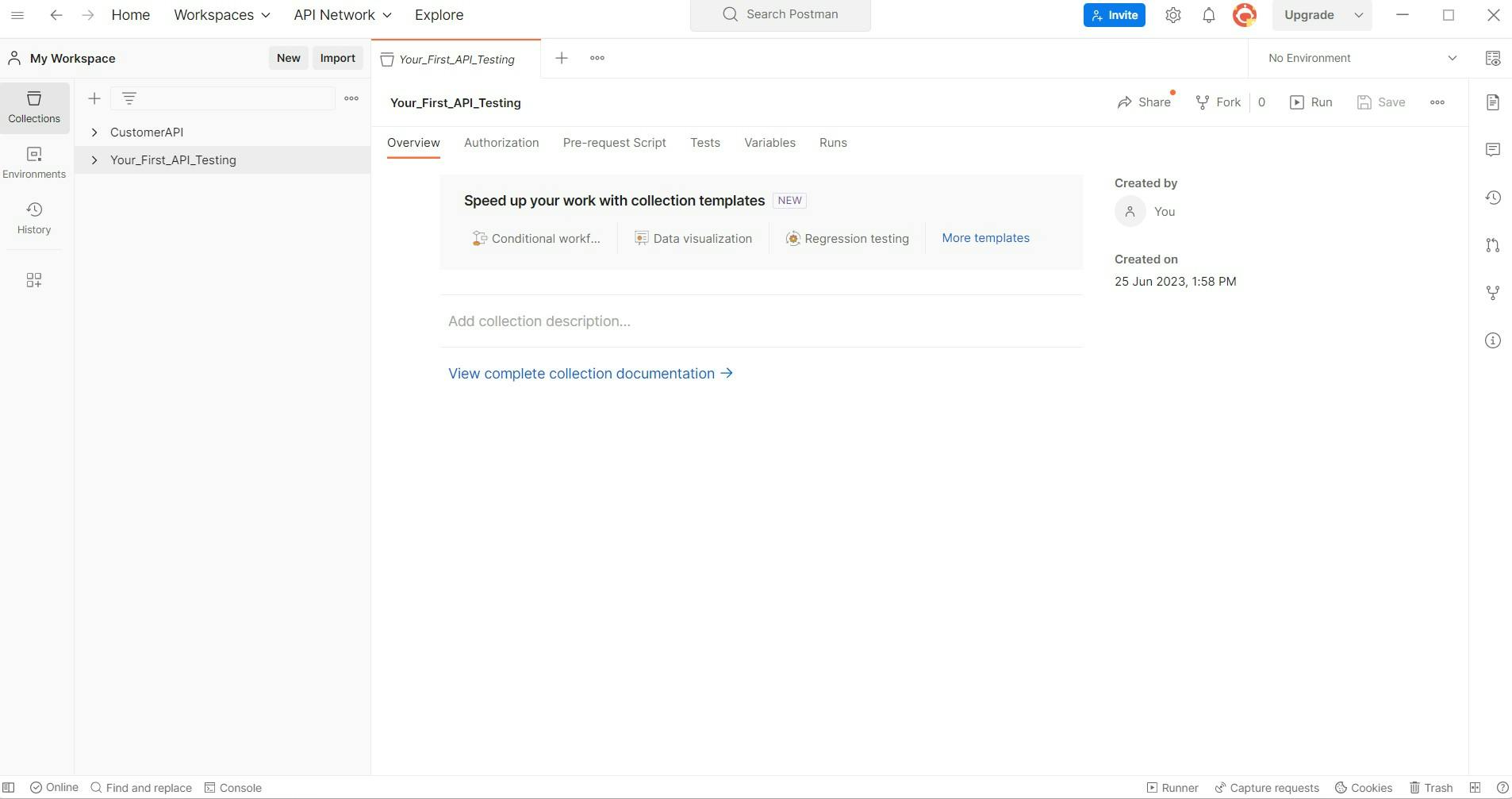Open Pull requests icon in right sidebar
1512x799 pixels.
[x=1493, y=245]
